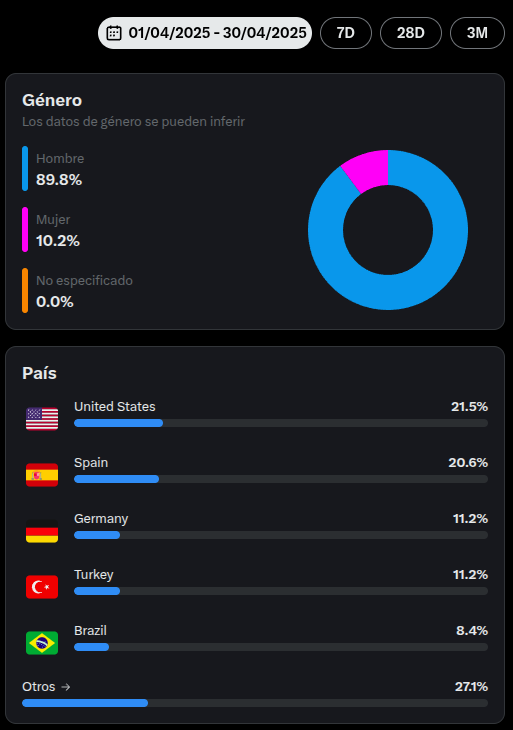Click the arrow icon next to Otros

pyautogui.click(x=66, y=687)
